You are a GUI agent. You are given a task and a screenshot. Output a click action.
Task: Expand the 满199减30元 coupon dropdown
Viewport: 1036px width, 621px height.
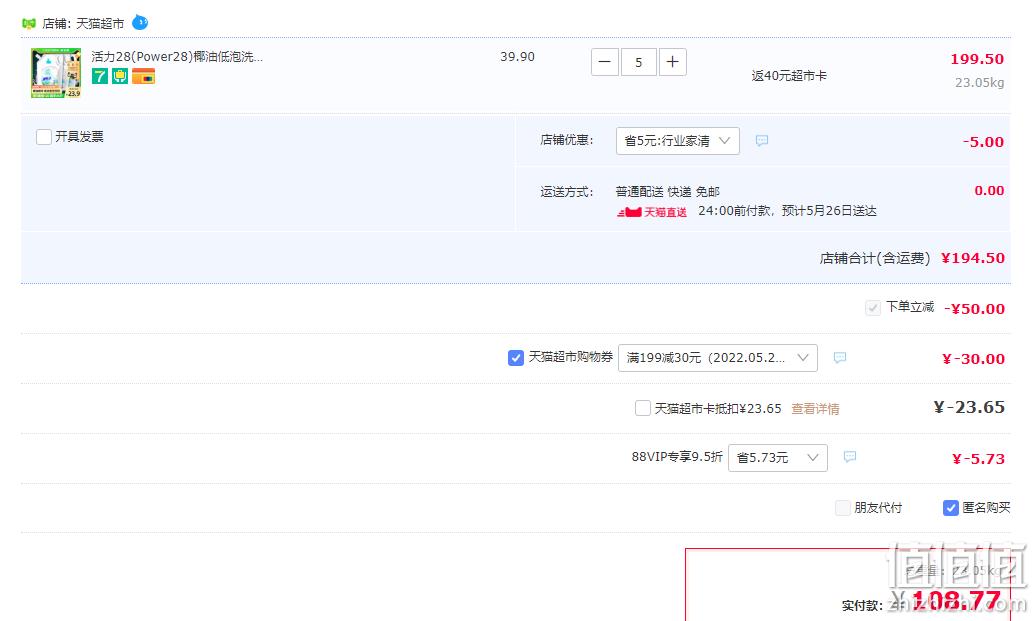pos(718,357)
